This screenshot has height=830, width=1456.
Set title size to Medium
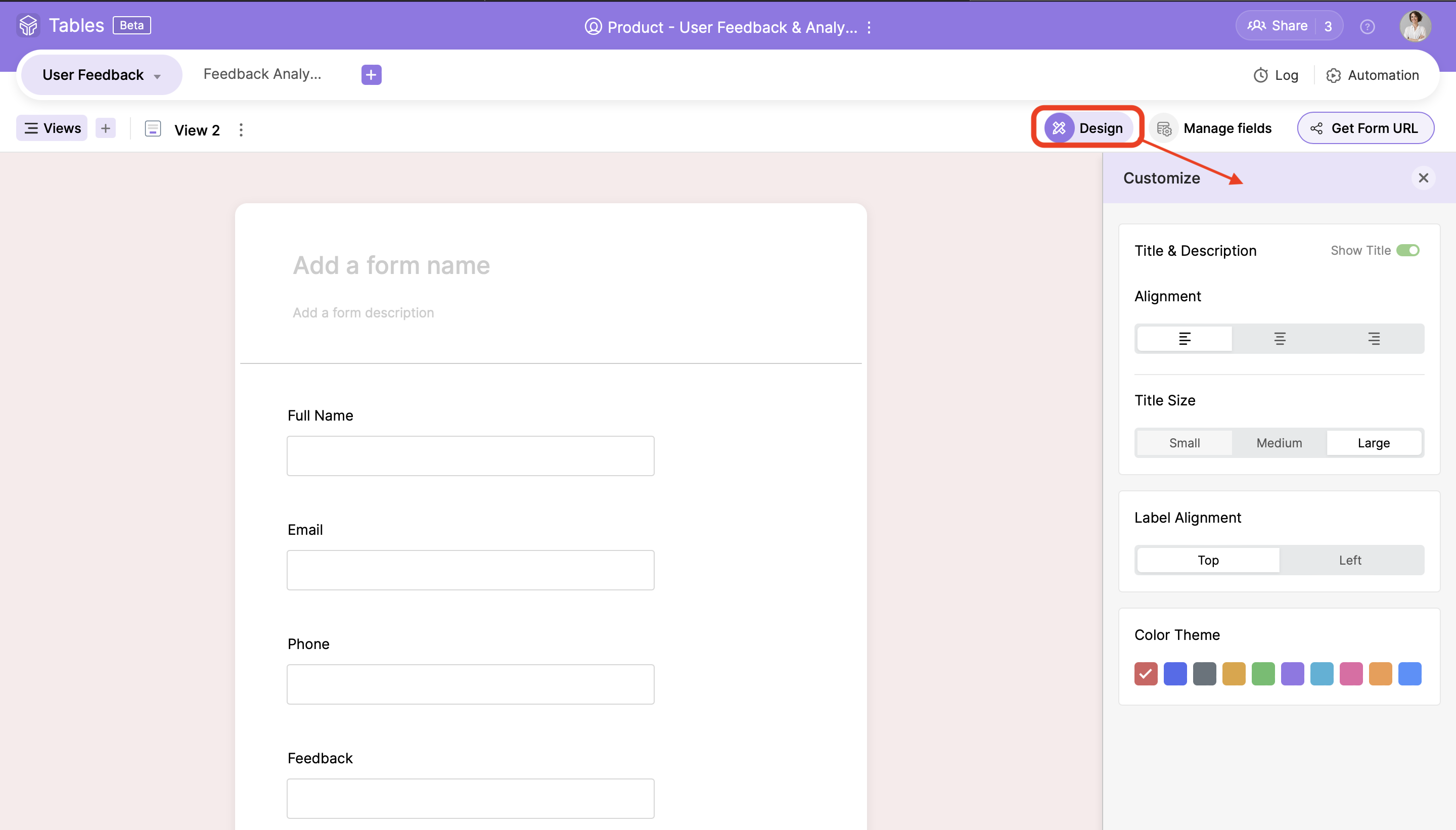pyautogui.click(x=1279, y=443)
